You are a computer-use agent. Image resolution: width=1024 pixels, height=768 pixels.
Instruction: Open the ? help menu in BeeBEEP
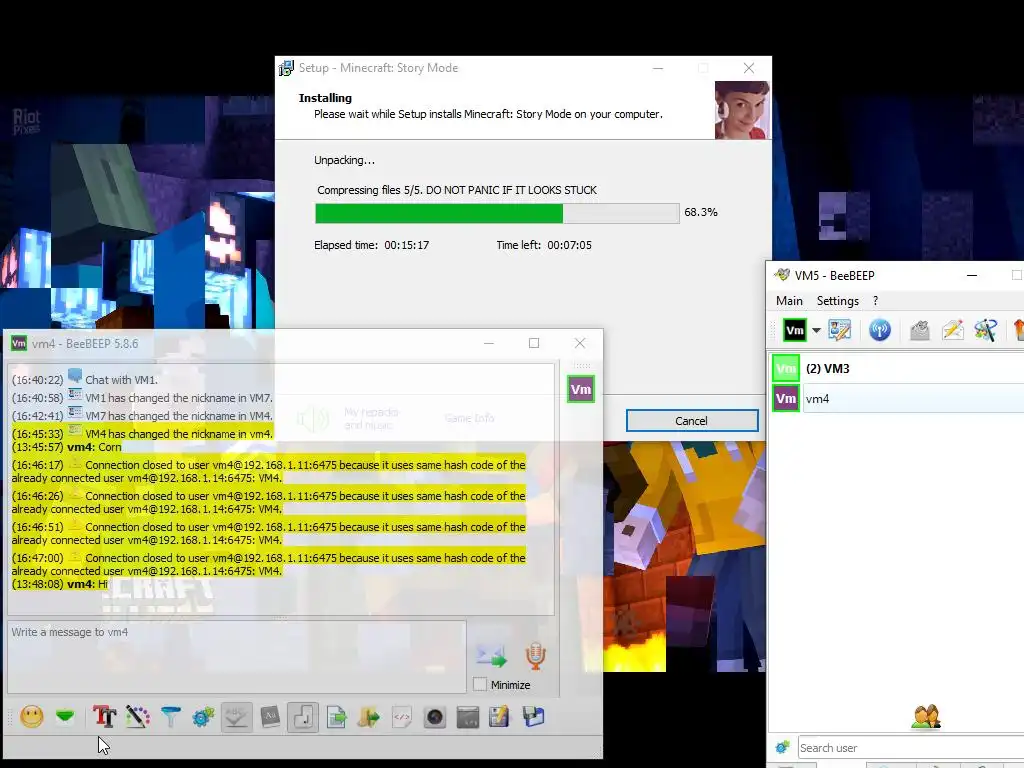tap(875, 300)
